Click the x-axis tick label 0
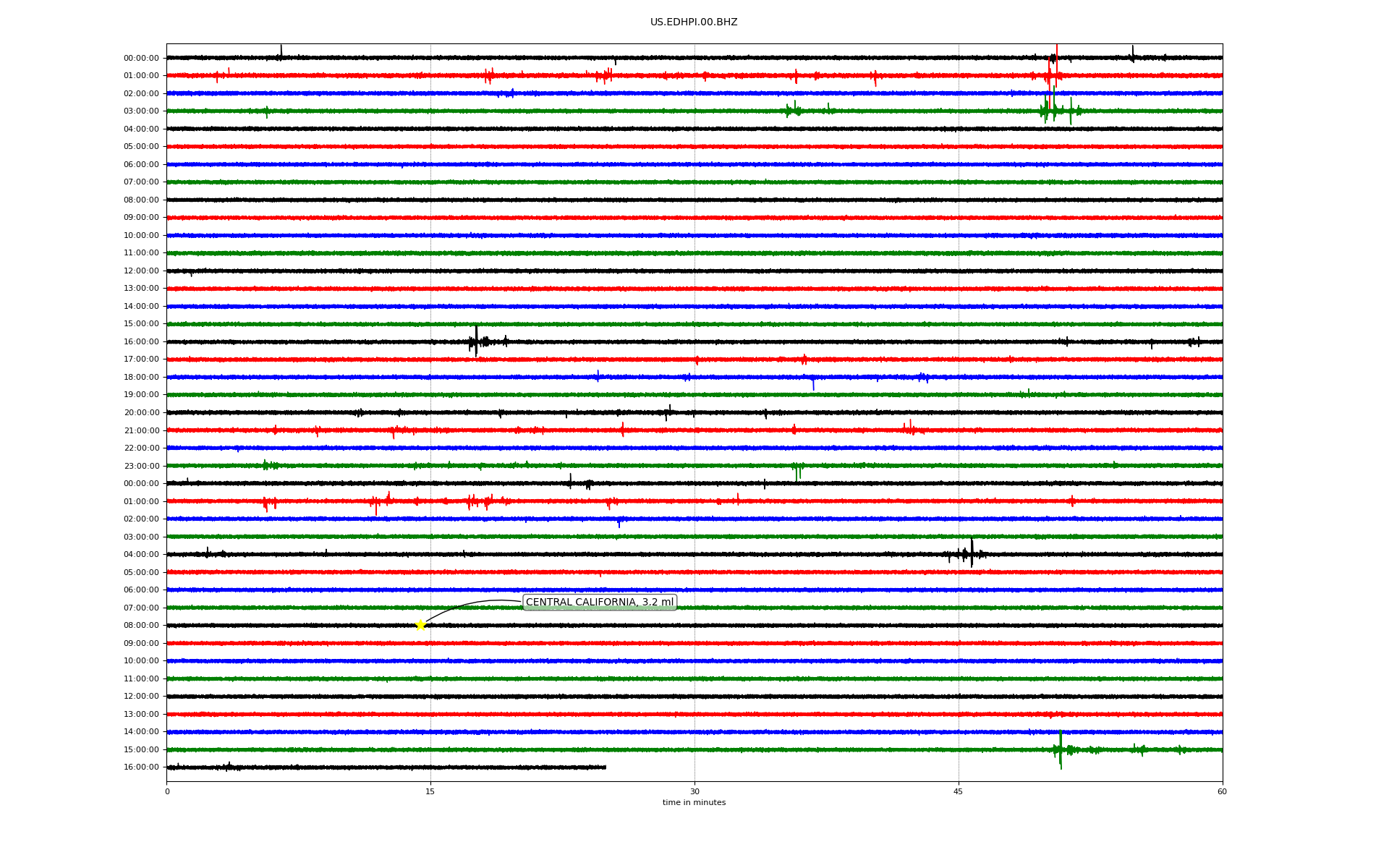Image resolution: width=1389 pixels, height=868 pixels. click(x=167, y=791)
